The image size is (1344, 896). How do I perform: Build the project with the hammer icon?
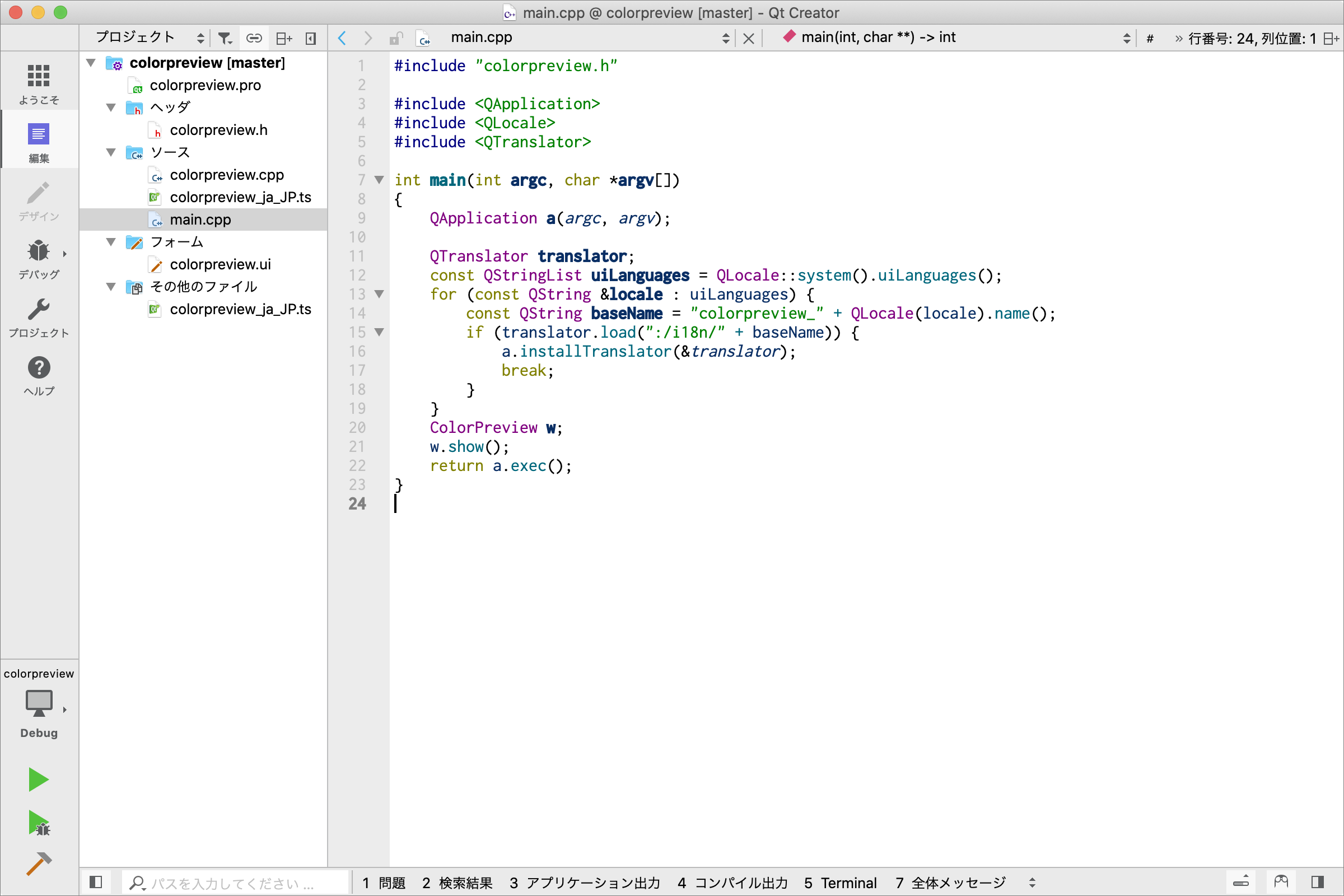[x=38, y=864]
